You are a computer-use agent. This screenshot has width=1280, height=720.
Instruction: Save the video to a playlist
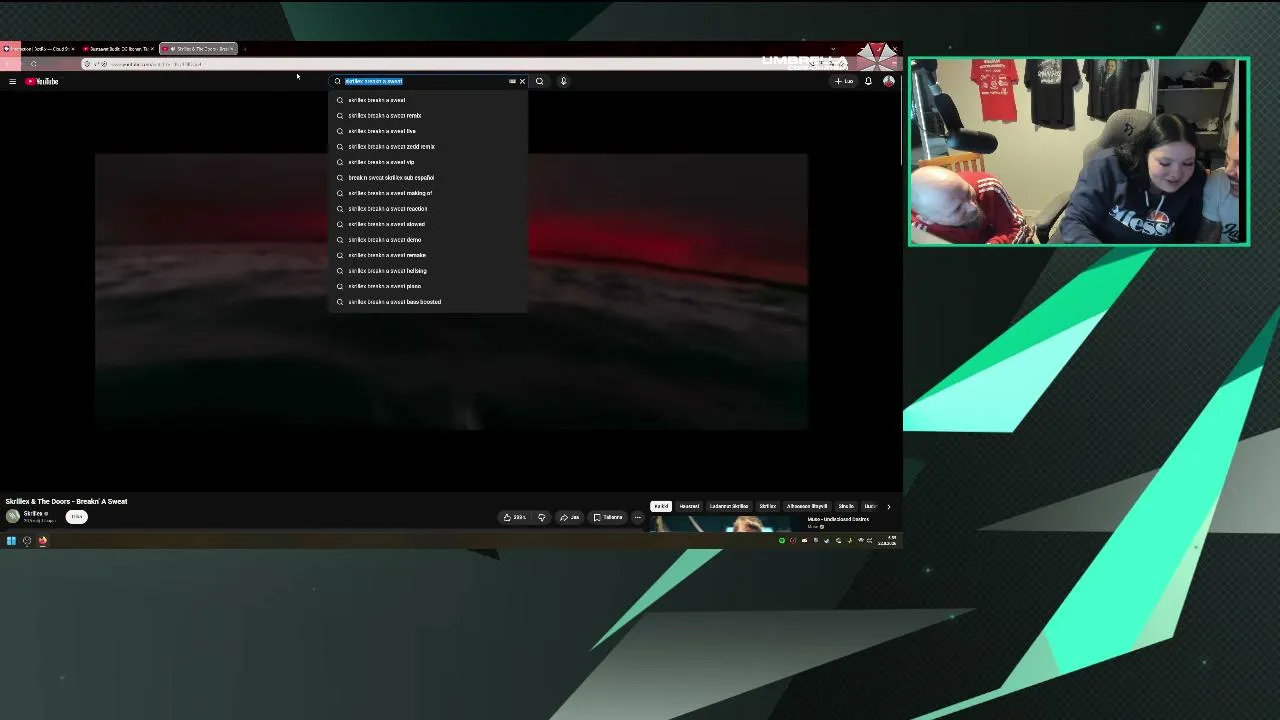coord(608,517)
